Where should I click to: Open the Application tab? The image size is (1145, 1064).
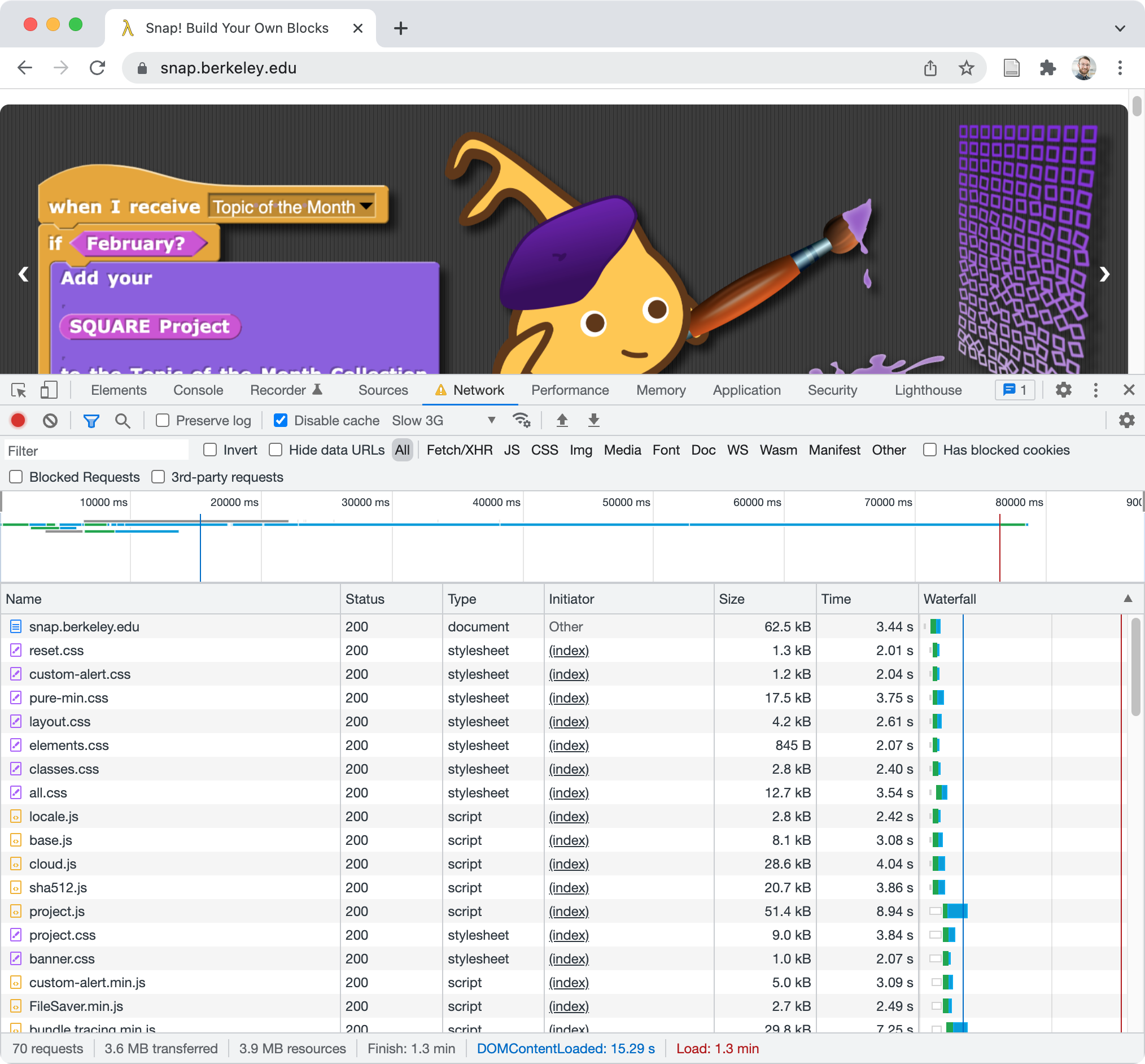(x=746, y=390)
